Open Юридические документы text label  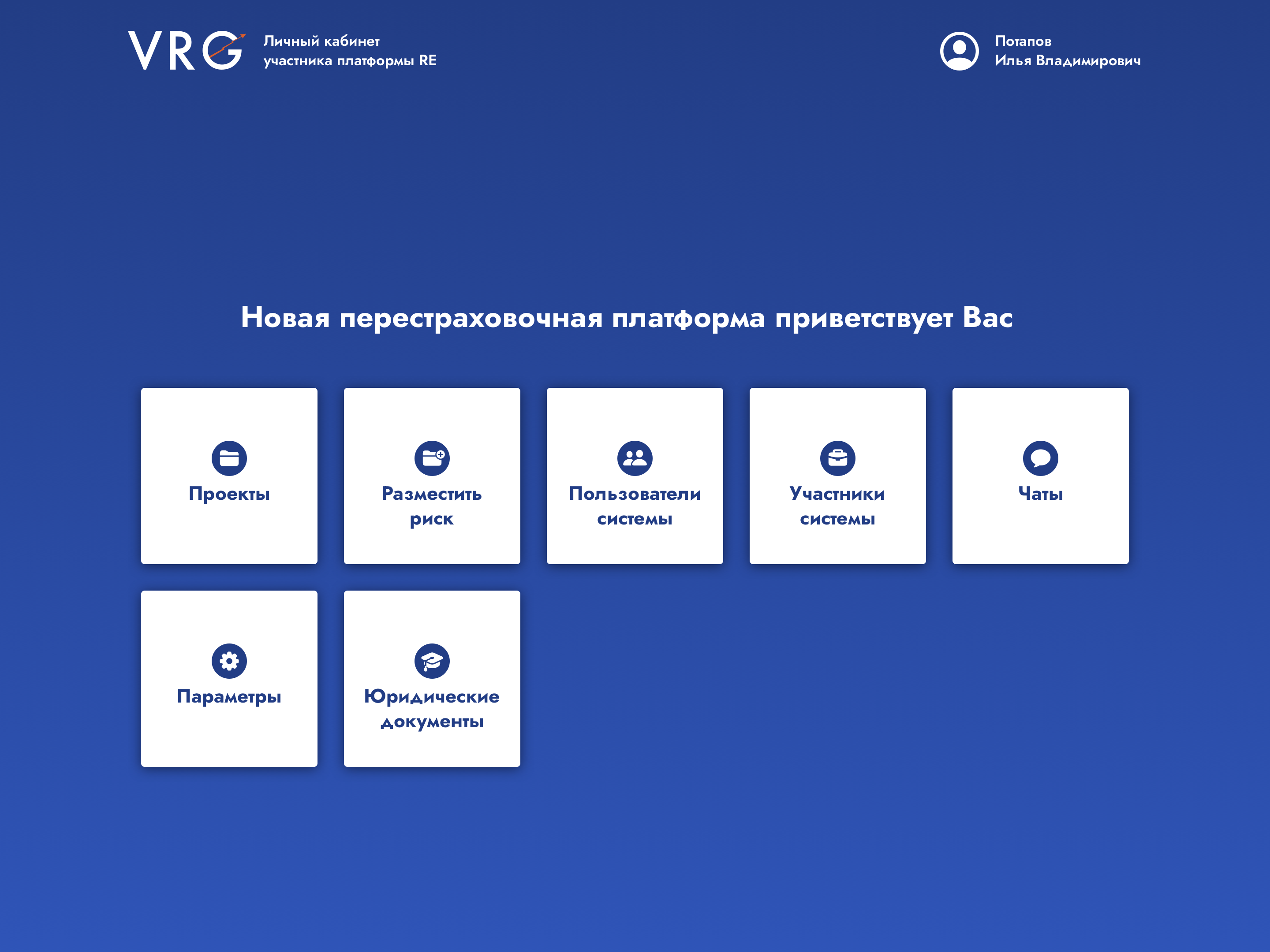[x=432, y=708]
